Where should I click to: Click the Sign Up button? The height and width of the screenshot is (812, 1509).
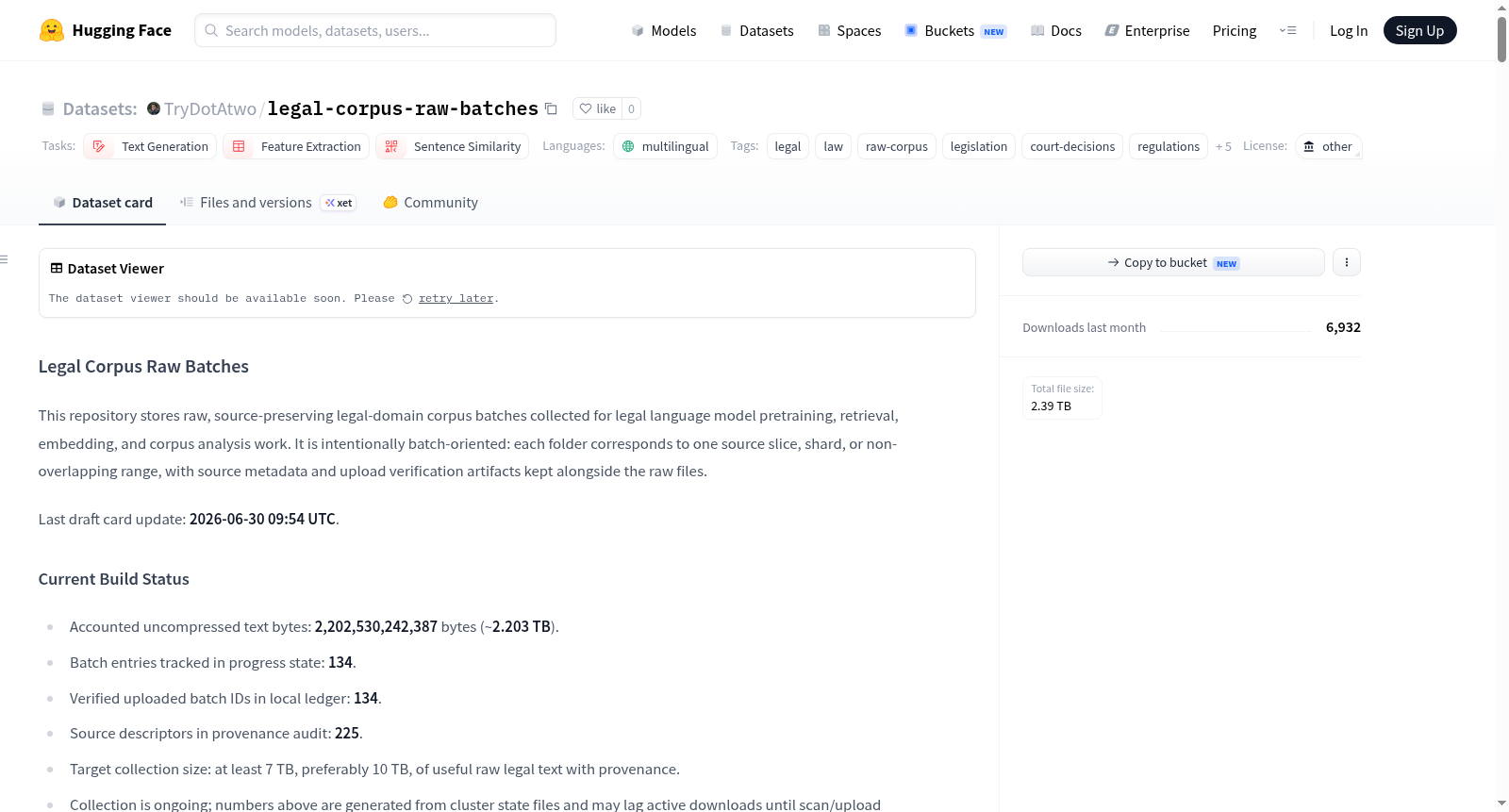pos(1419,30)
